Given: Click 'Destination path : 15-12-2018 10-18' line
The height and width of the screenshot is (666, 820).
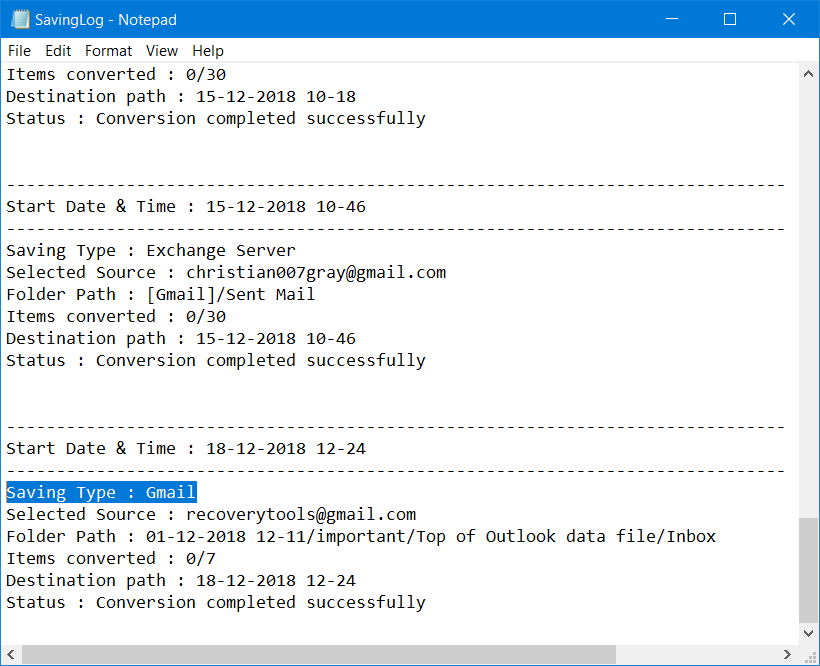Looking at the screenshot, I should pos(181,97).
